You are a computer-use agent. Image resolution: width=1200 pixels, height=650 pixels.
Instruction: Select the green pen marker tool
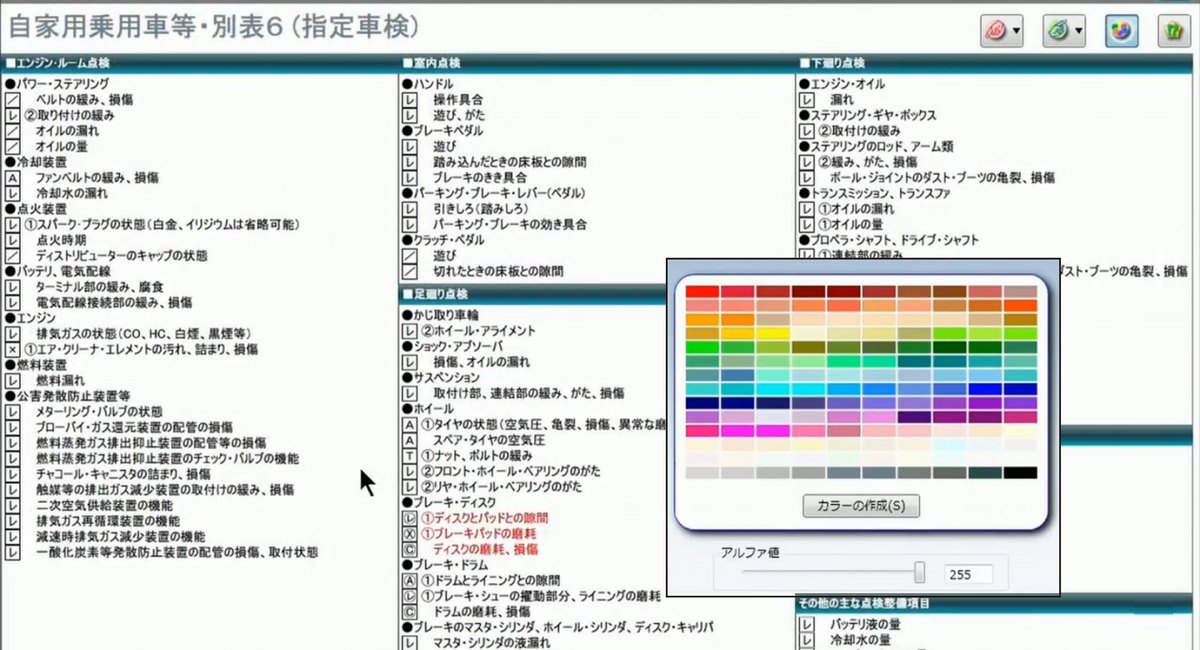[x=1057, y=30]
